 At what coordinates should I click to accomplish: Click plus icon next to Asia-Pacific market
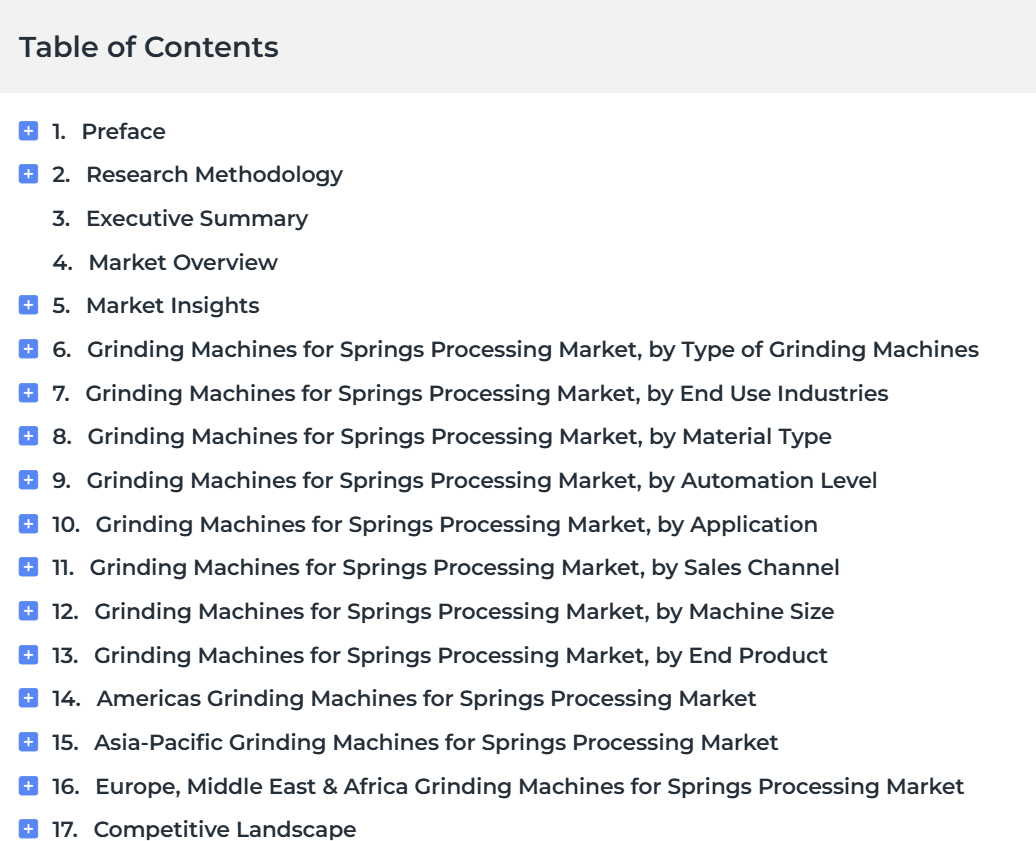click(x=28, y=742)
